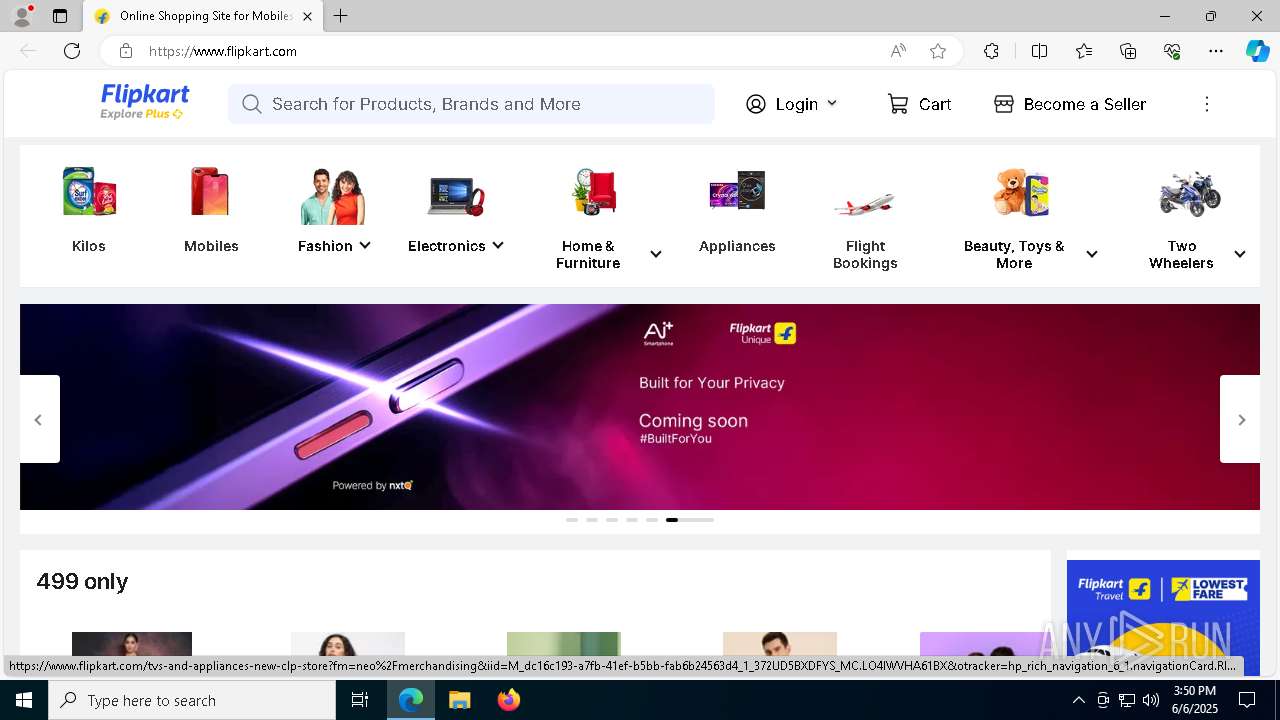Open the Fashion category image
Image resolution: width=1280 pixels, height=720 pixels.
click(333, 195)
